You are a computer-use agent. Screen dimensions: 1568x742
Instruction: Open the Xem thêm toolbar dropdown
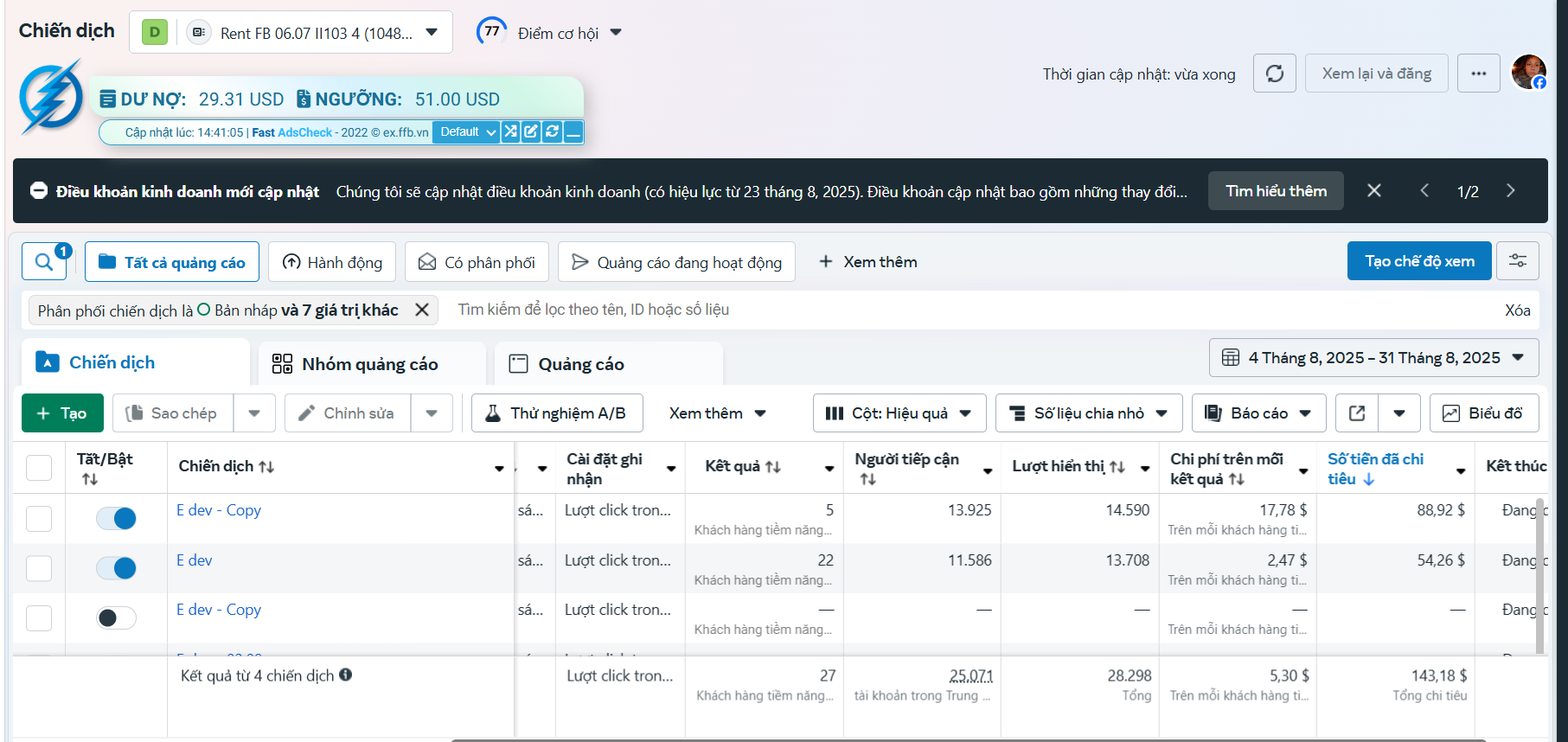coord(718,413)
